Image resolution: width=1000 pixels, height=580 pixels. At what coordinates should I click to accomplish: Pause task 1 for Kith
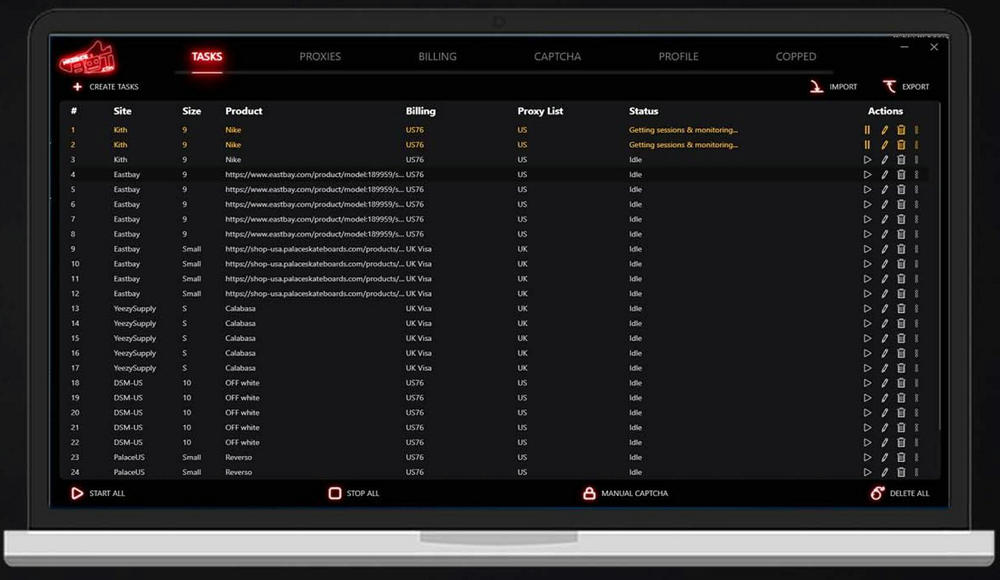pos(867,130)
